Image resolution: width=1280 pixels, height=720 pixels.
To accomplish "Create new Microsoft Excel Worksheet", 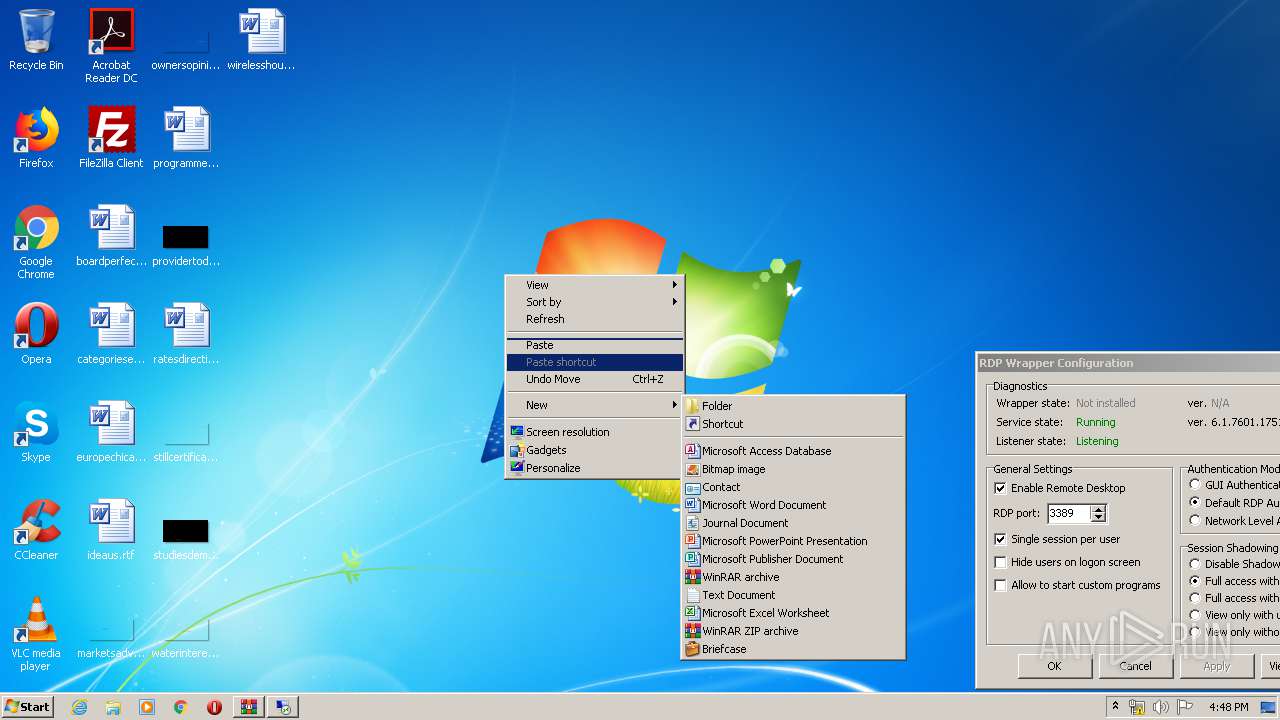I will [793, 613].
